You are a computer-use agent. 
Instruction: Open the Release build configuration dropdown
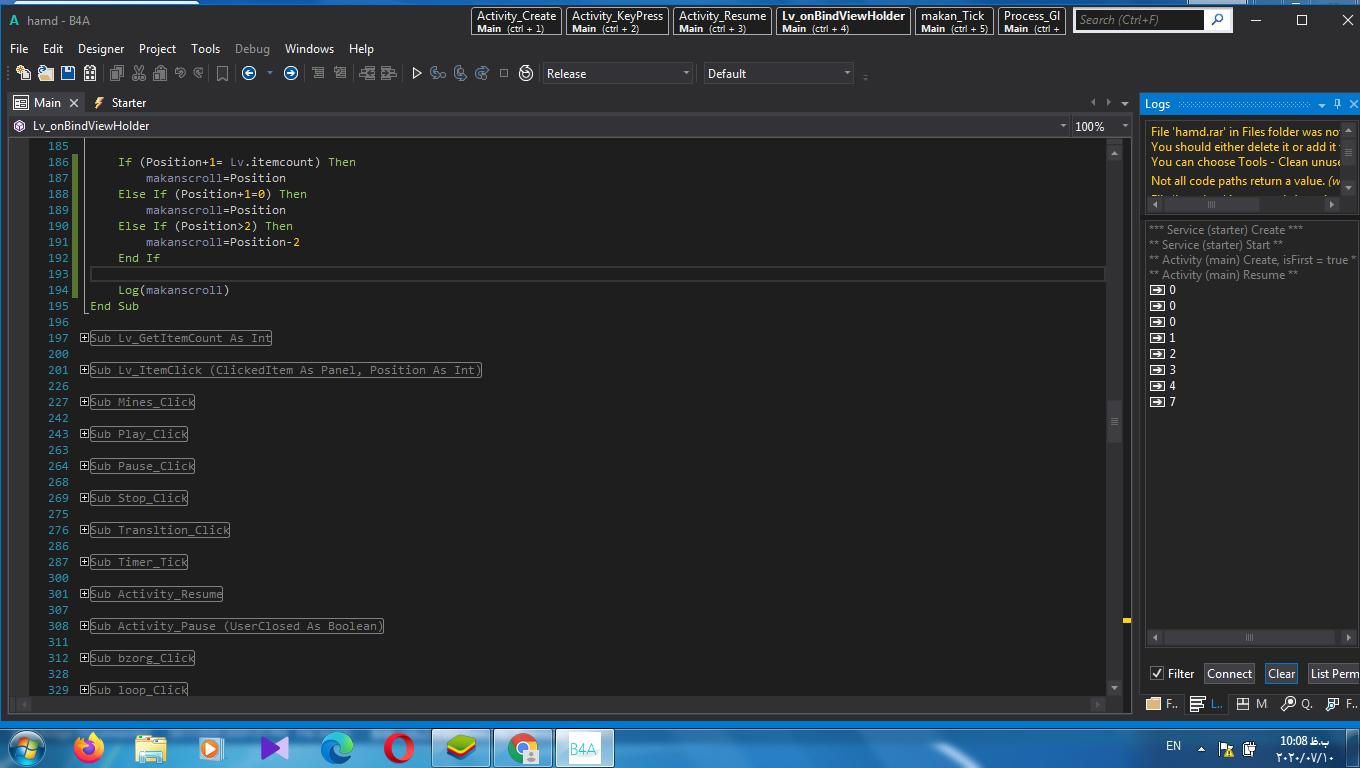(x=618, y=73)
